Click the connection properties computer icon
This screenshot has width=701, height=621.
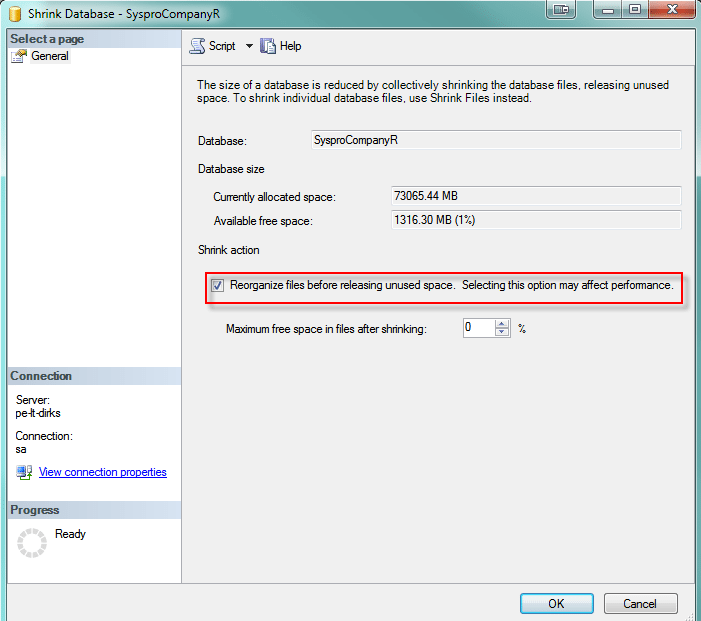tap(24, 472)
